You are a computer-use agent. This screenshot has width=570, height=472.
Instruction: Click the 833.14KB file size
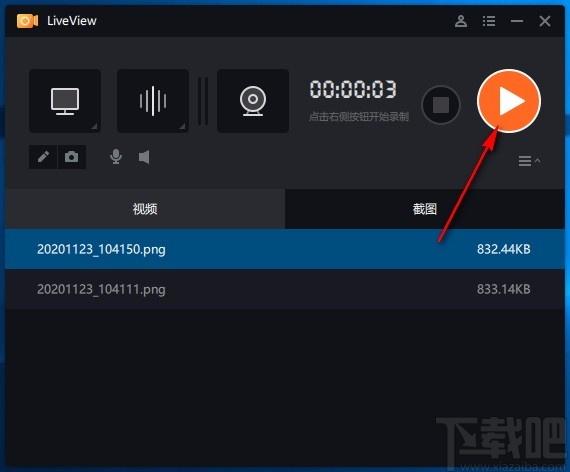click(503, 289)
